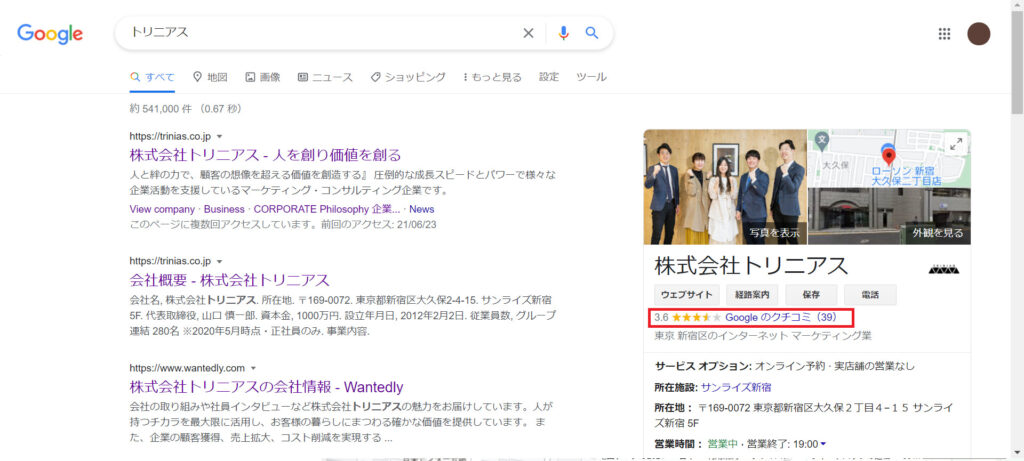Click the Trinias company logo icon in panel
Viewport: 1024px width, 461px height.
click(944, 267)
